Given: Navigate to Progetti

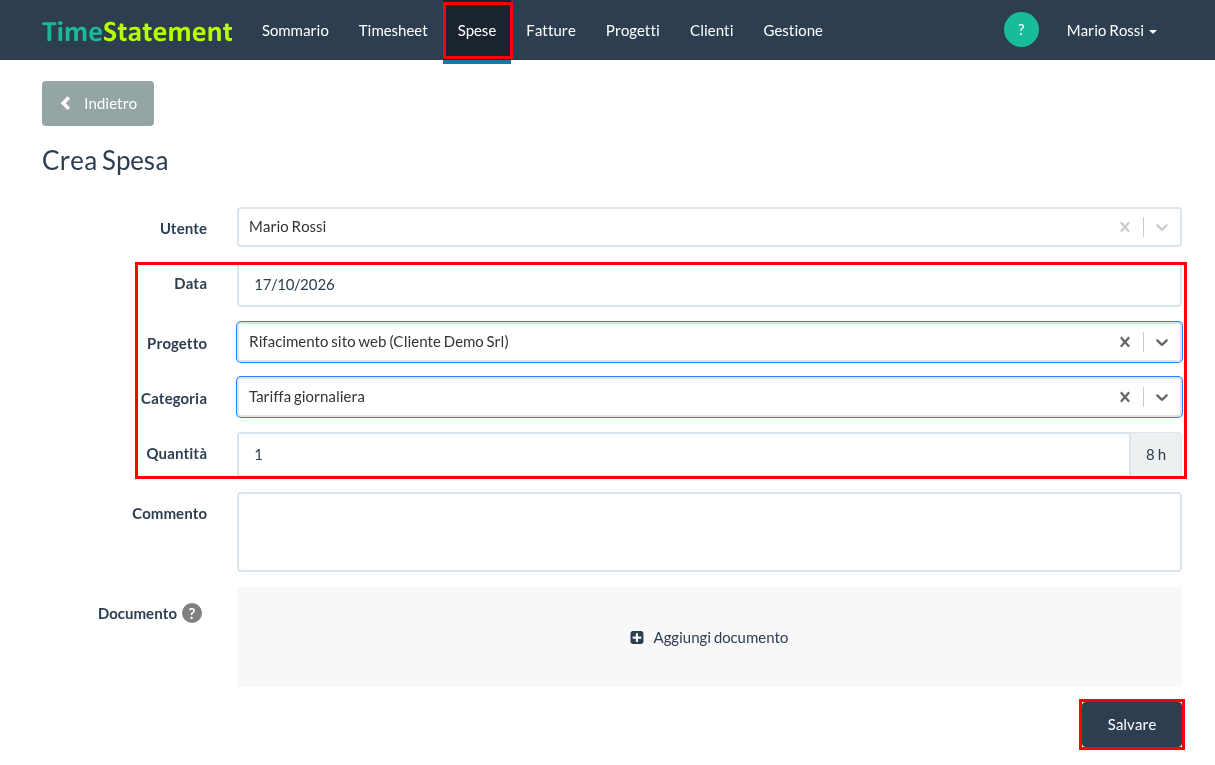Looking at the screenshot, I should (633, 31).
